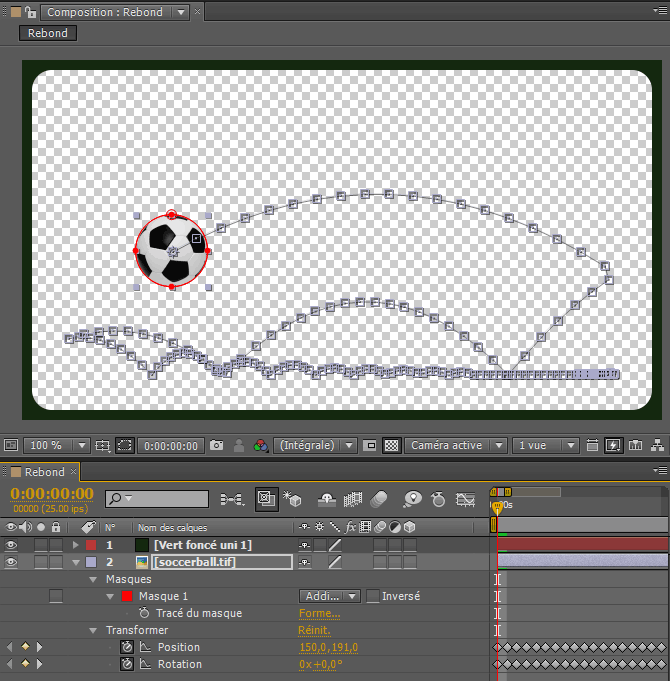670x681 pixels.
Task: Open the composition flowchart icon in viewer bar
Action: tap(657, 445)
